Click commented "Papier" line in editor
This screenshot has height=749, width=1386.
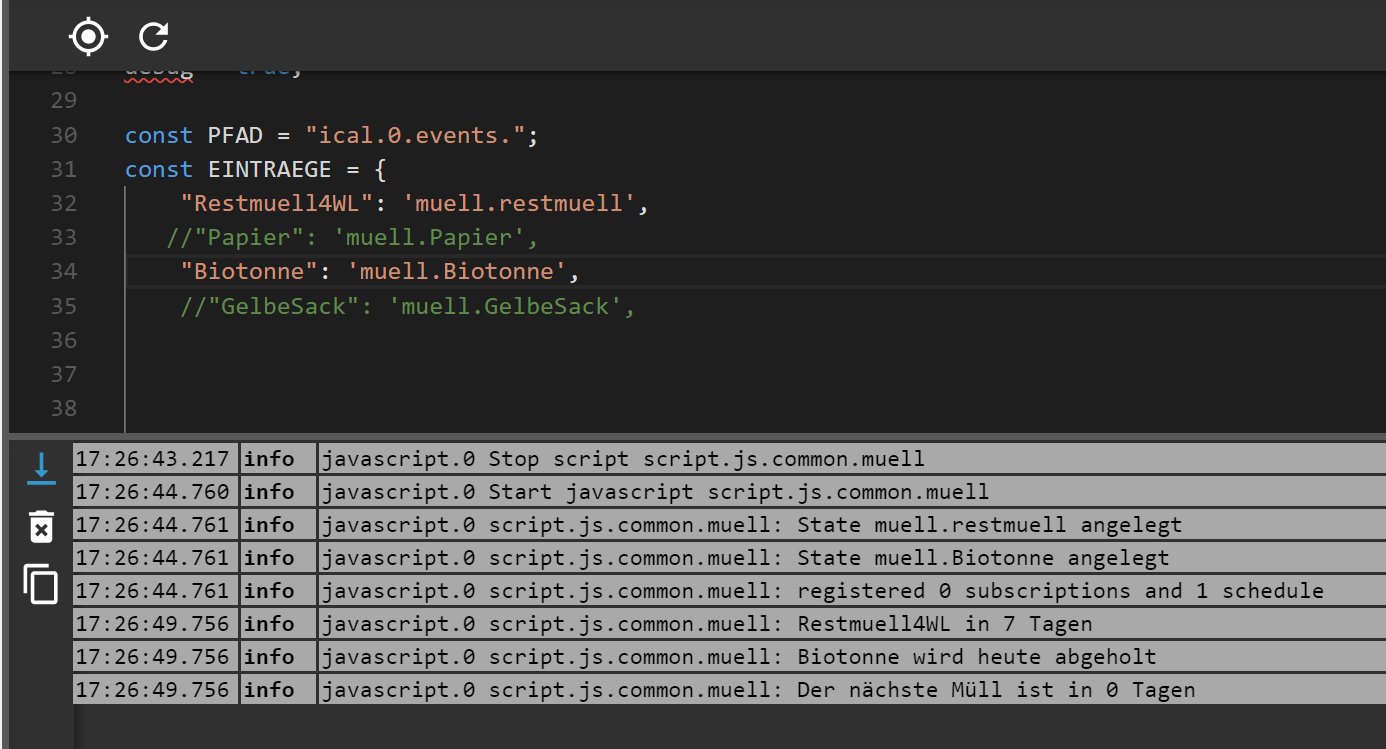353,238
